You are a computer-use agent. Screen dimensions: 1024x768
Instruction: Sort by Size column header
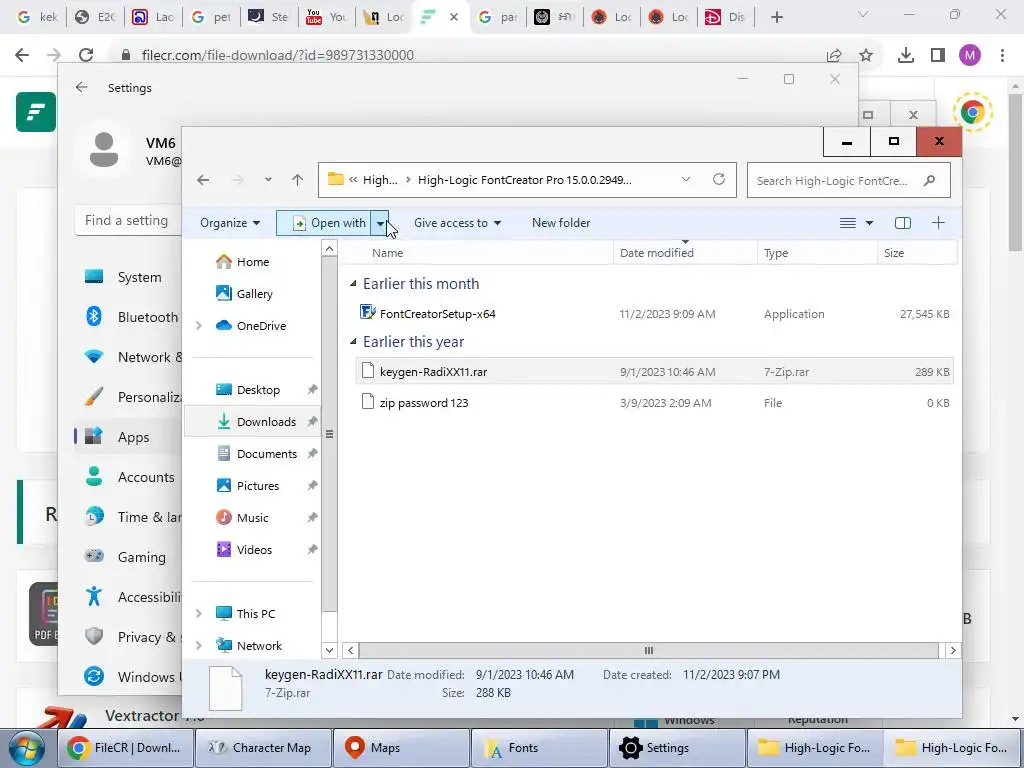click(917, 253)
